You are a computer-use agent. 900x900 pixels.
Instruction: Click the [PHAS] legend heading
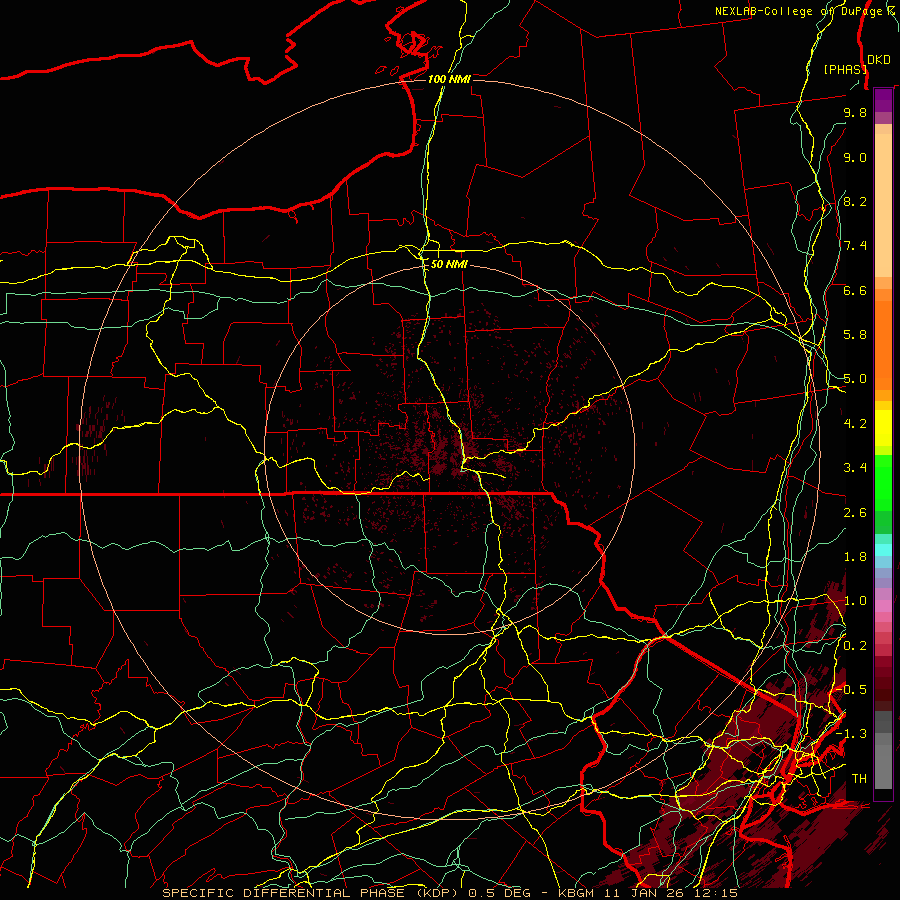click(x=845, y=69)
